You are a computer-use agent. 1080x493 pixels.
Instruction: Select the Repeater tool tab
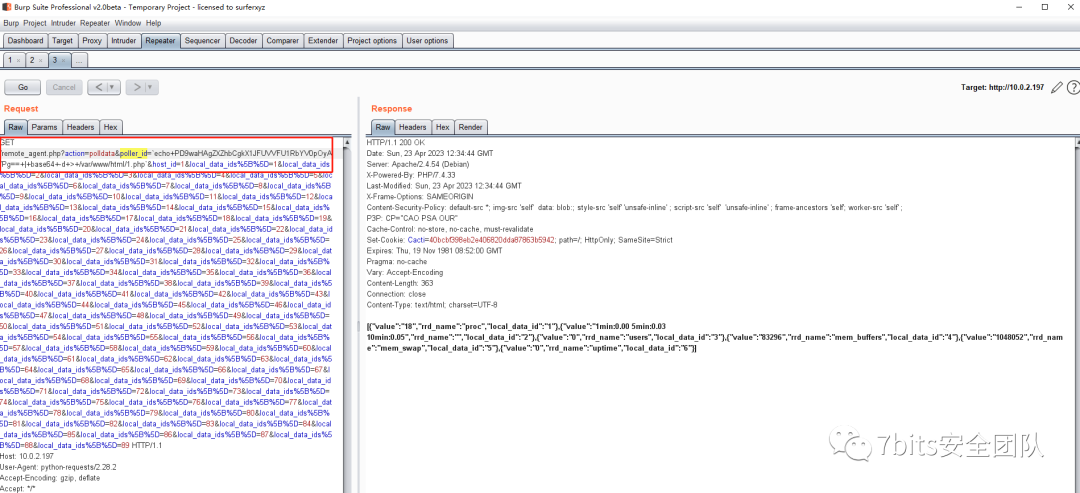[160, 41]
